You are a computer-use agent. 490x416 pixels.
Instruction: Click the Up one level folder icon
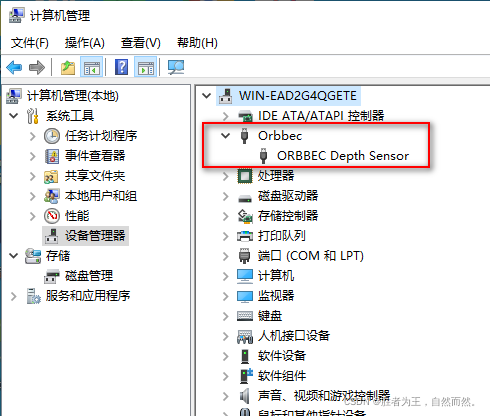click(x=68, y=68)
